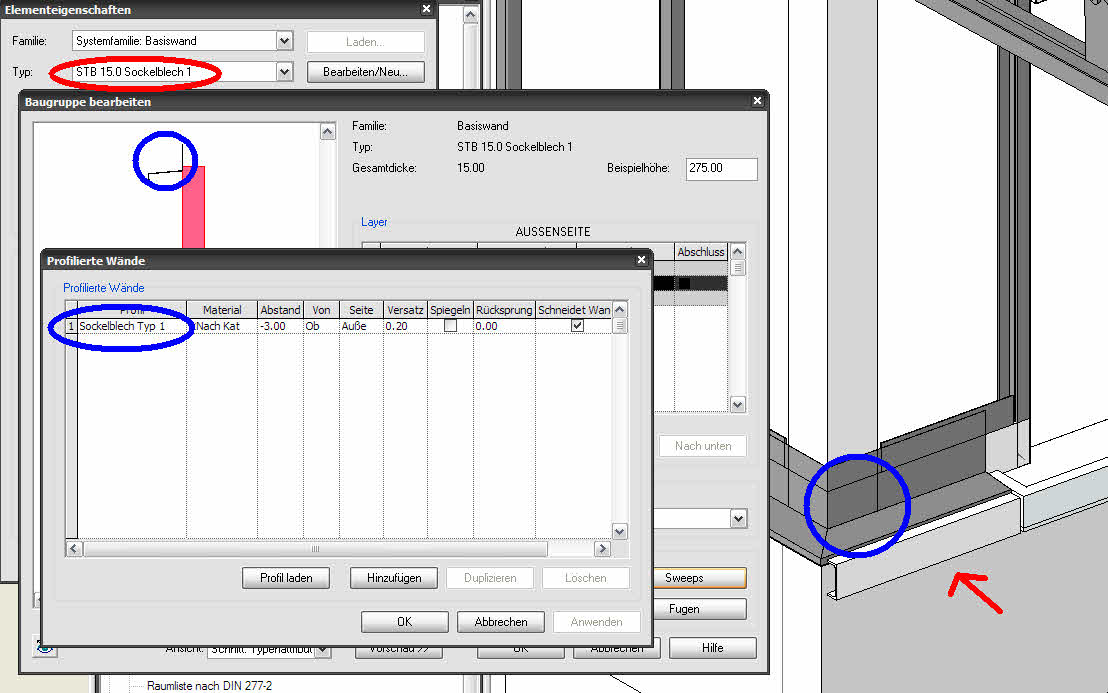Click the down arrow of the Layer table scrollbar
The width and height of the screenshot is (1108, 693).
click(738, 405)
